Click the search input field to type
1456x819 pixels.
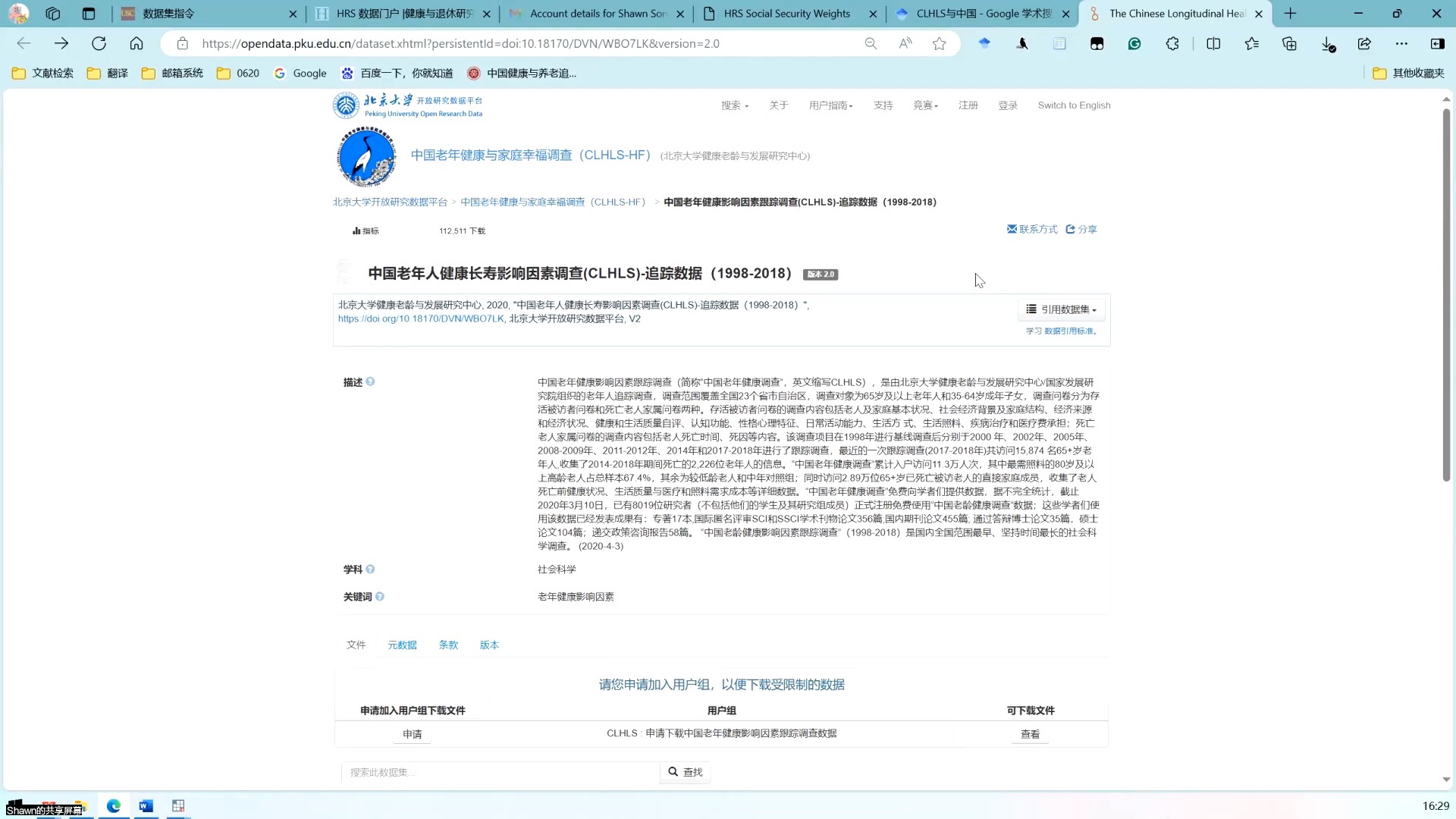point(501,772)
